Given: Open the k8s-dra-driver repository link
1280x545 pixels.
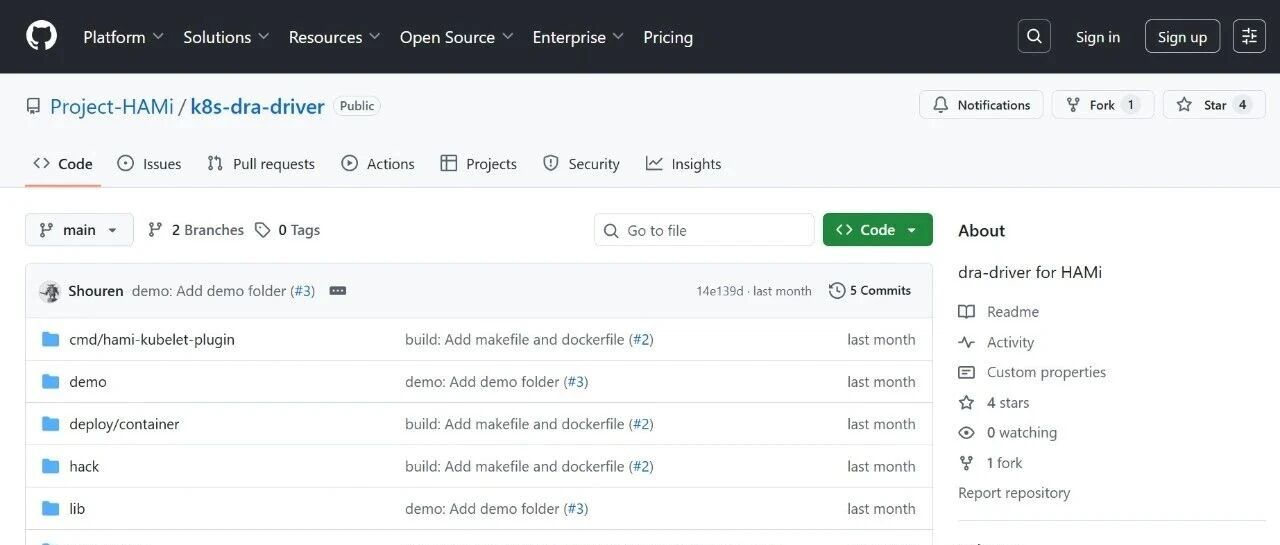Looking at the screenshot, I should (258, 106).
